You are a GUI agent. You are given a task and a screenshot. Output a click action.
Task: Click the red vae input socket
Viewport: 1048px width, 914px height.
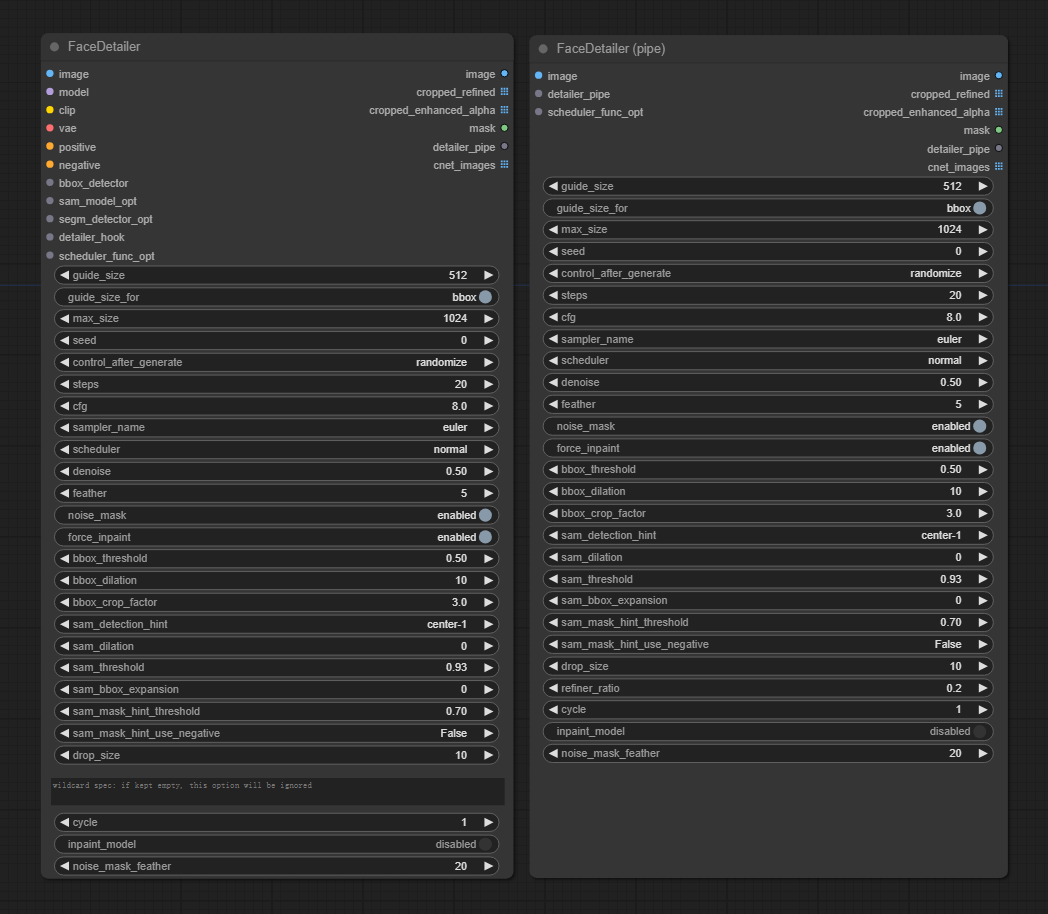coord(50,128)
